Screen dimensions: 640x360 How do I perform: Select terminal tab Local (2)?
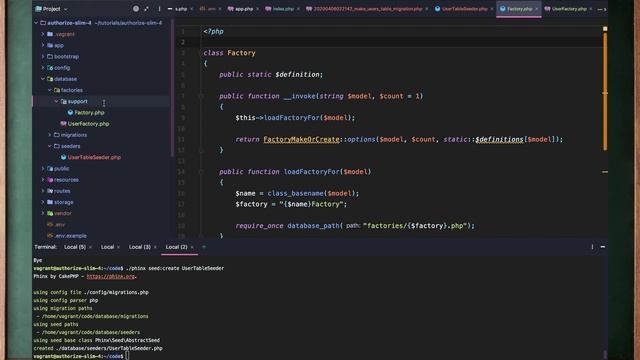click(x=176, y=247)
